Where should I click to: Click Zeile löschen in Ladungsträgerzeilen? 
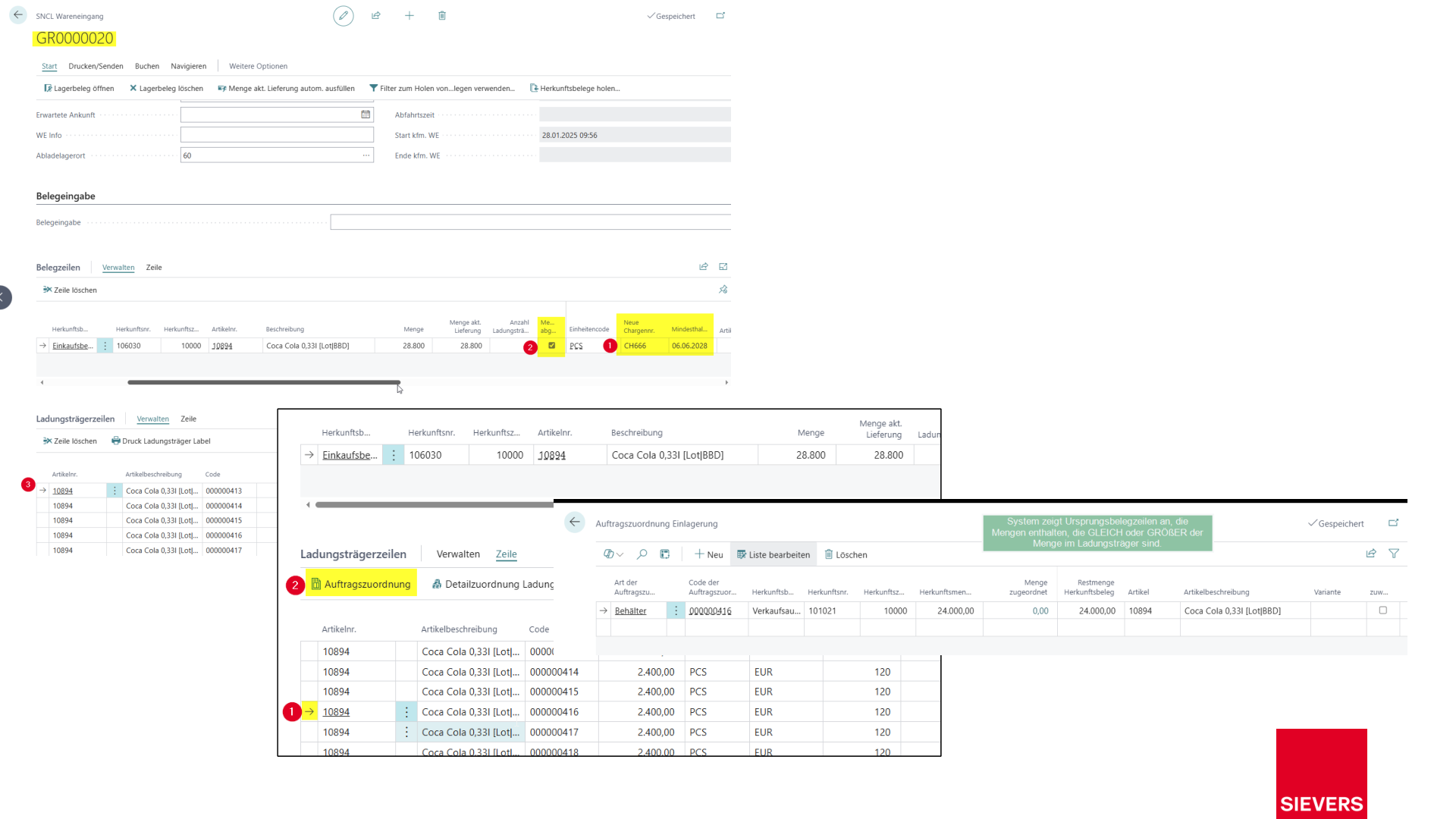coord(70,441)
